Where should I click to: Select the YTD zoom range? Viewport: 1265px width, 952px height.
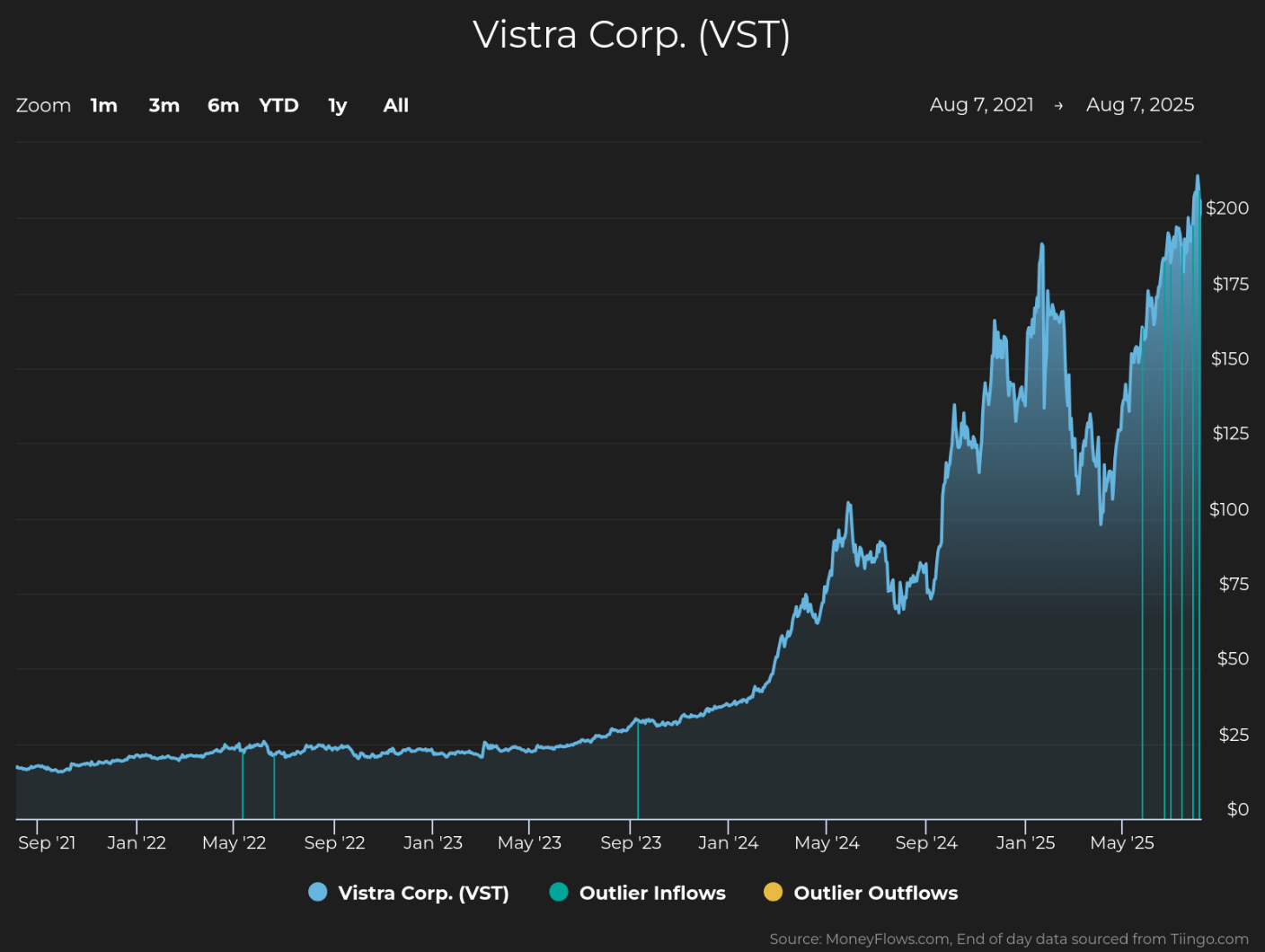coord(279,106)
